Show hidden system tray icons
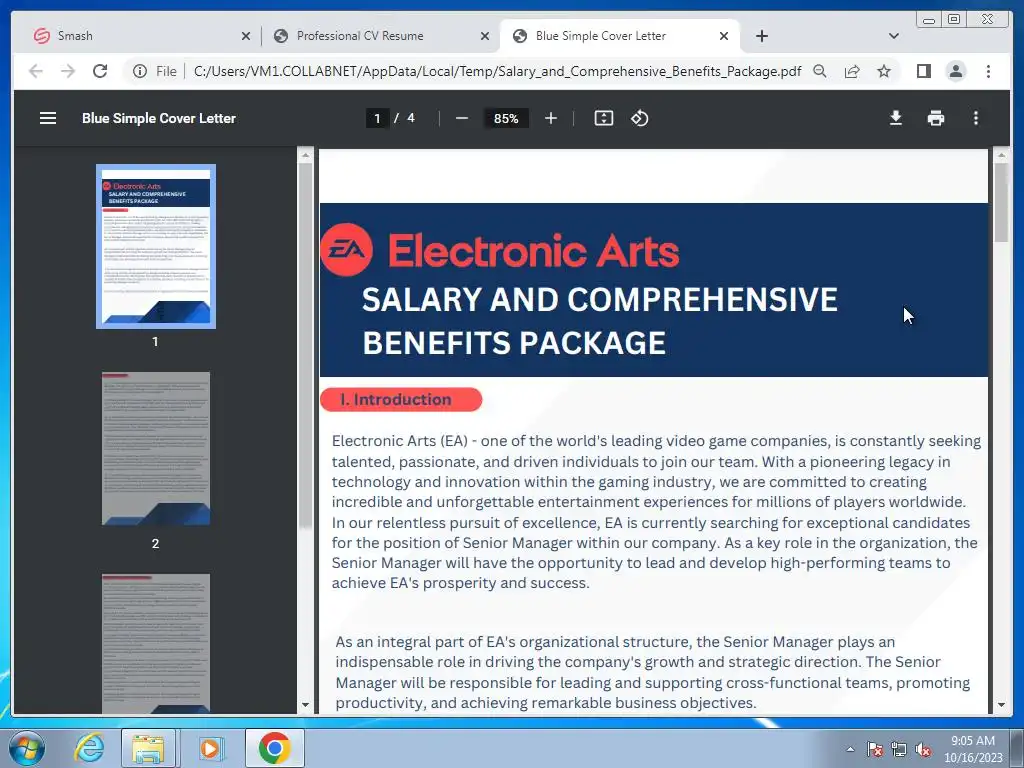 pyautogui.click(x=850, y=749)
